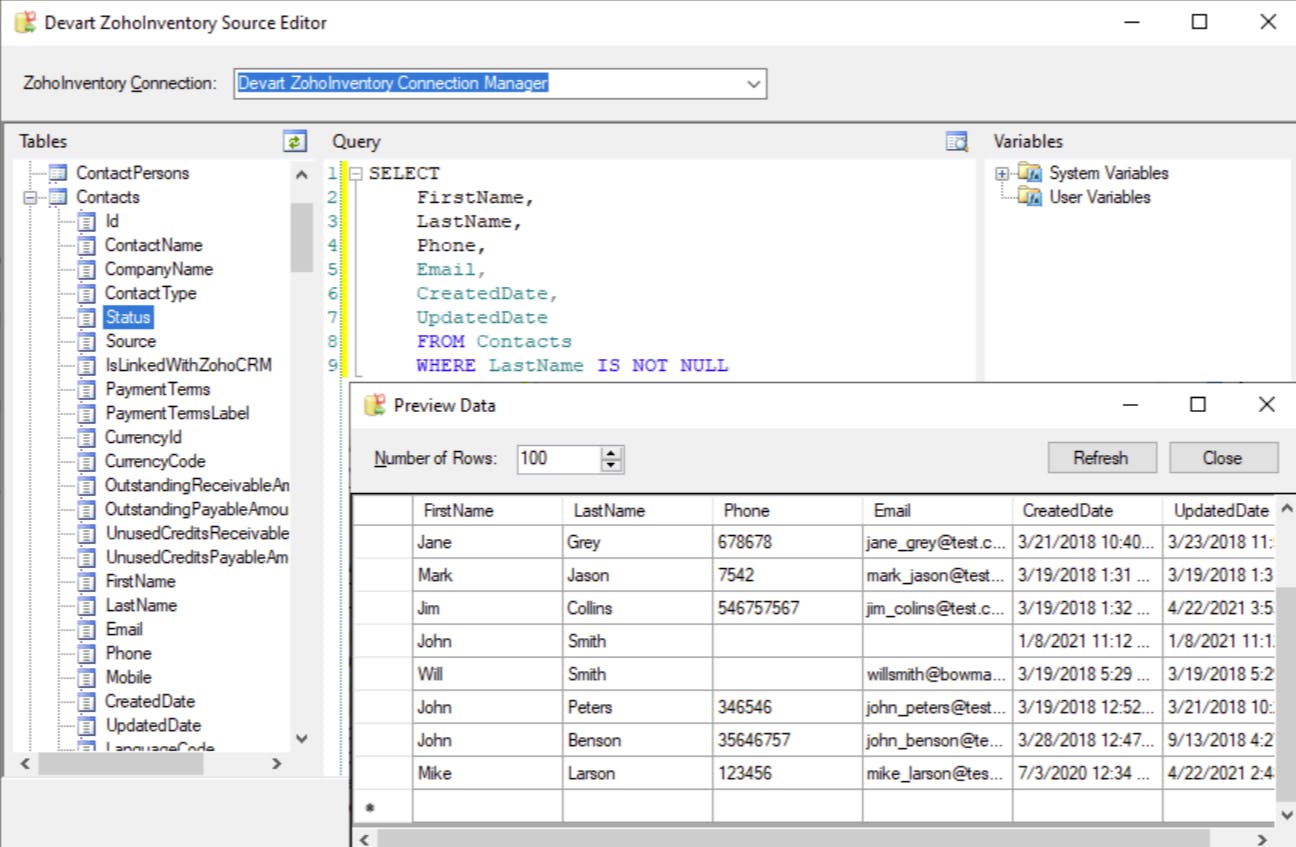The height and width of the screenshot is (847, 1296).
Task: Click the CurrencyCode field icon
Action: click(88, 461)
